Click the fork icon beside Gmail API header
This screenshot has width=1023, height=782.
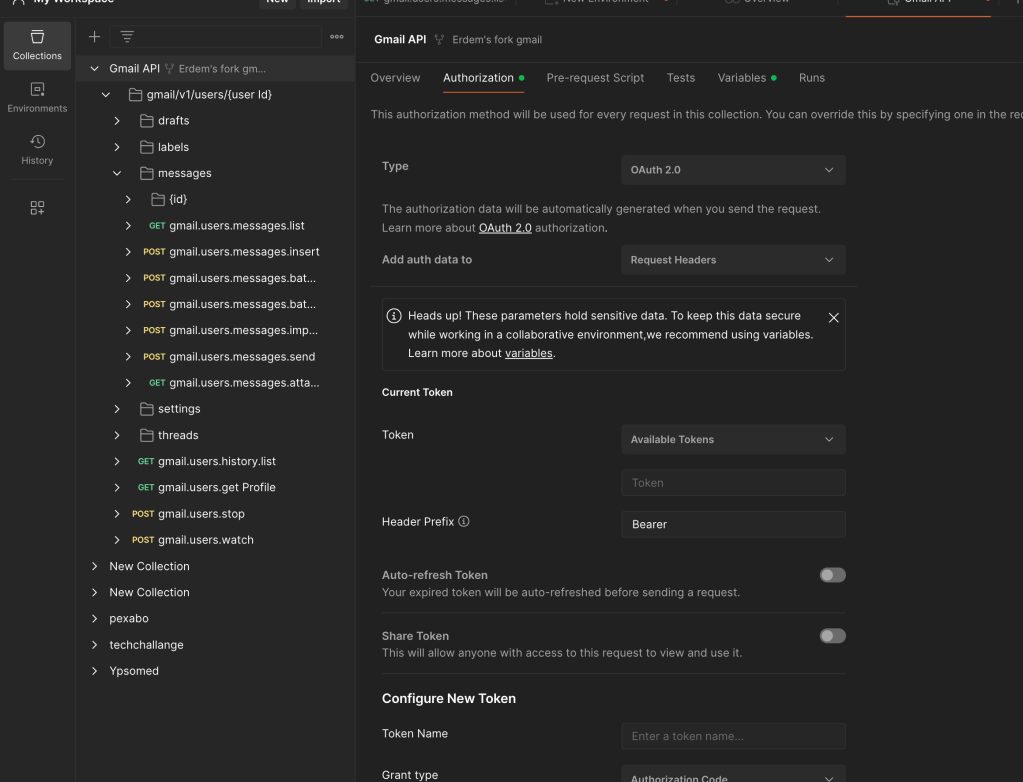(x=439, y=40)
